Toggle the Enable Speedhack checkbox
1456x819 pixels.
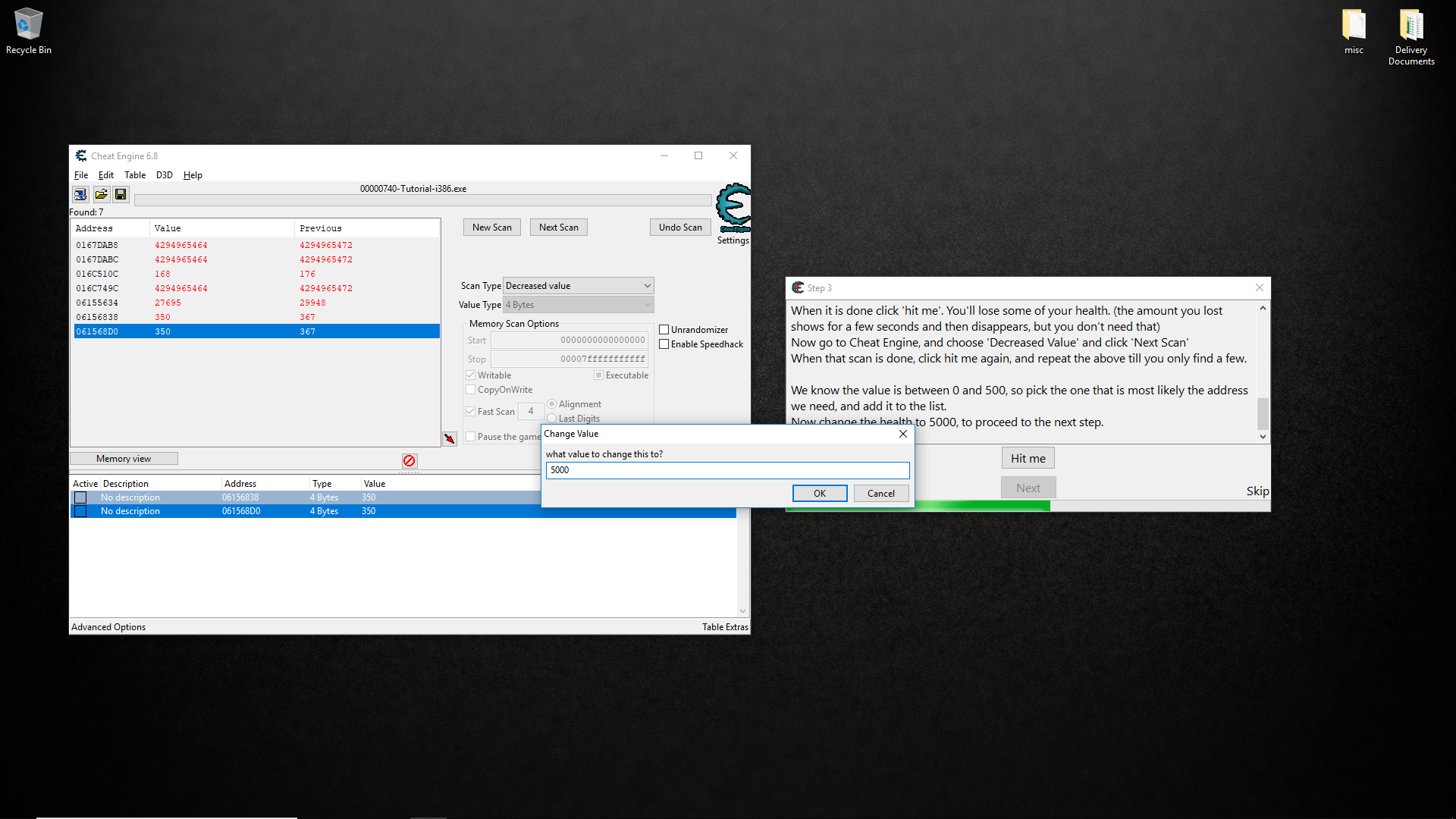click(664, 344)
